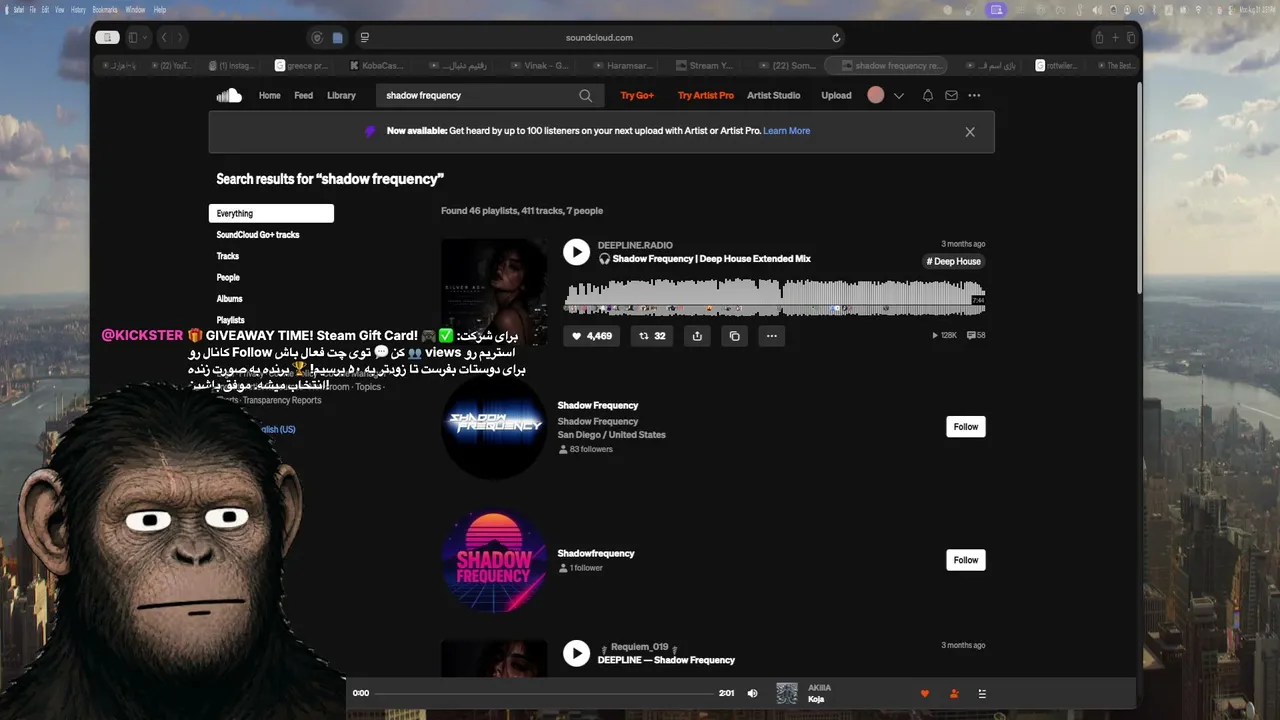Open the next-up queue in player bar
This screenshot has height=720, width=1280.
coord(982,694)
